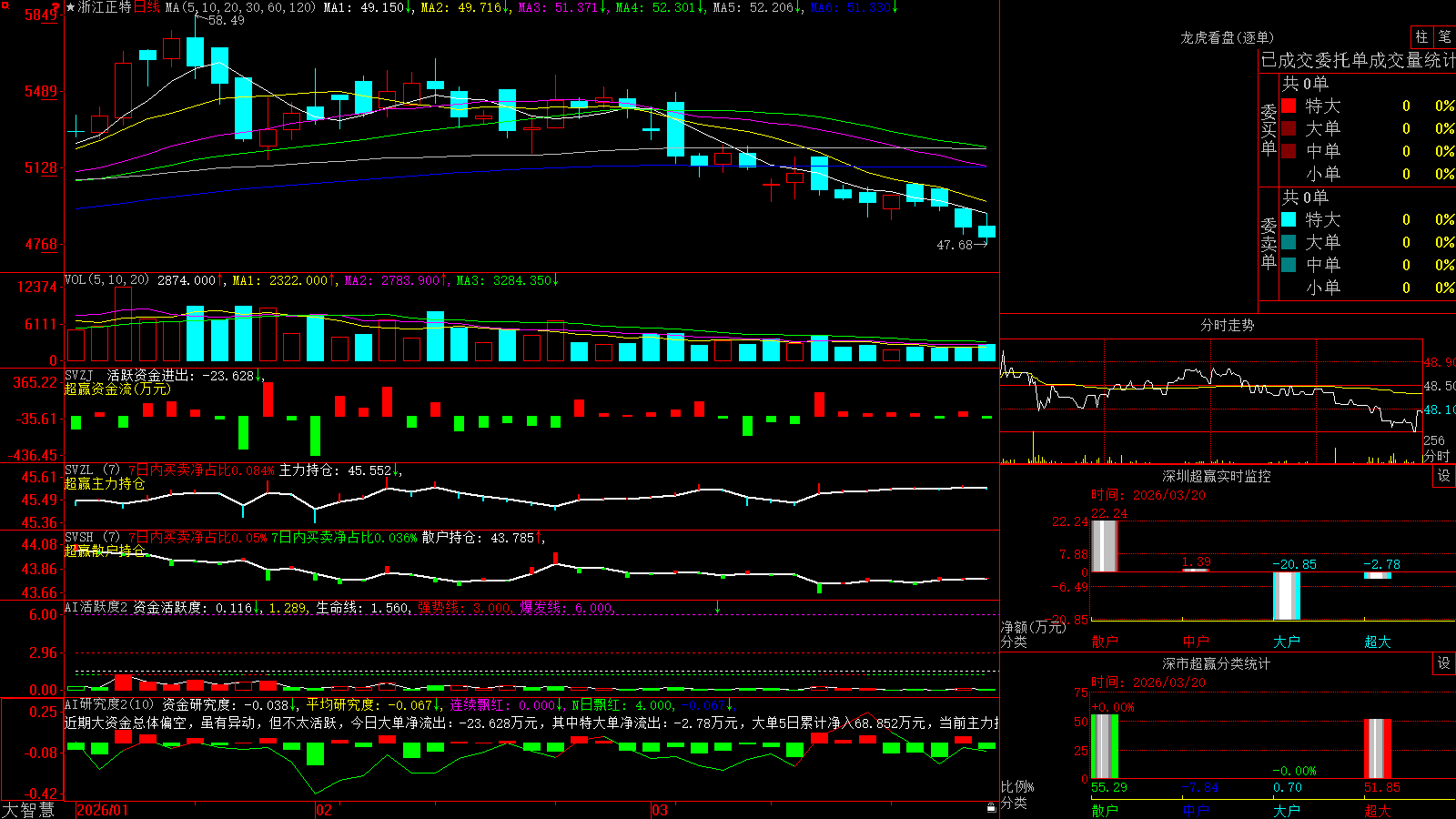1456x819 pixels.
Task: Click the 超赢主力持仓 label
Action: coord(105,483)
